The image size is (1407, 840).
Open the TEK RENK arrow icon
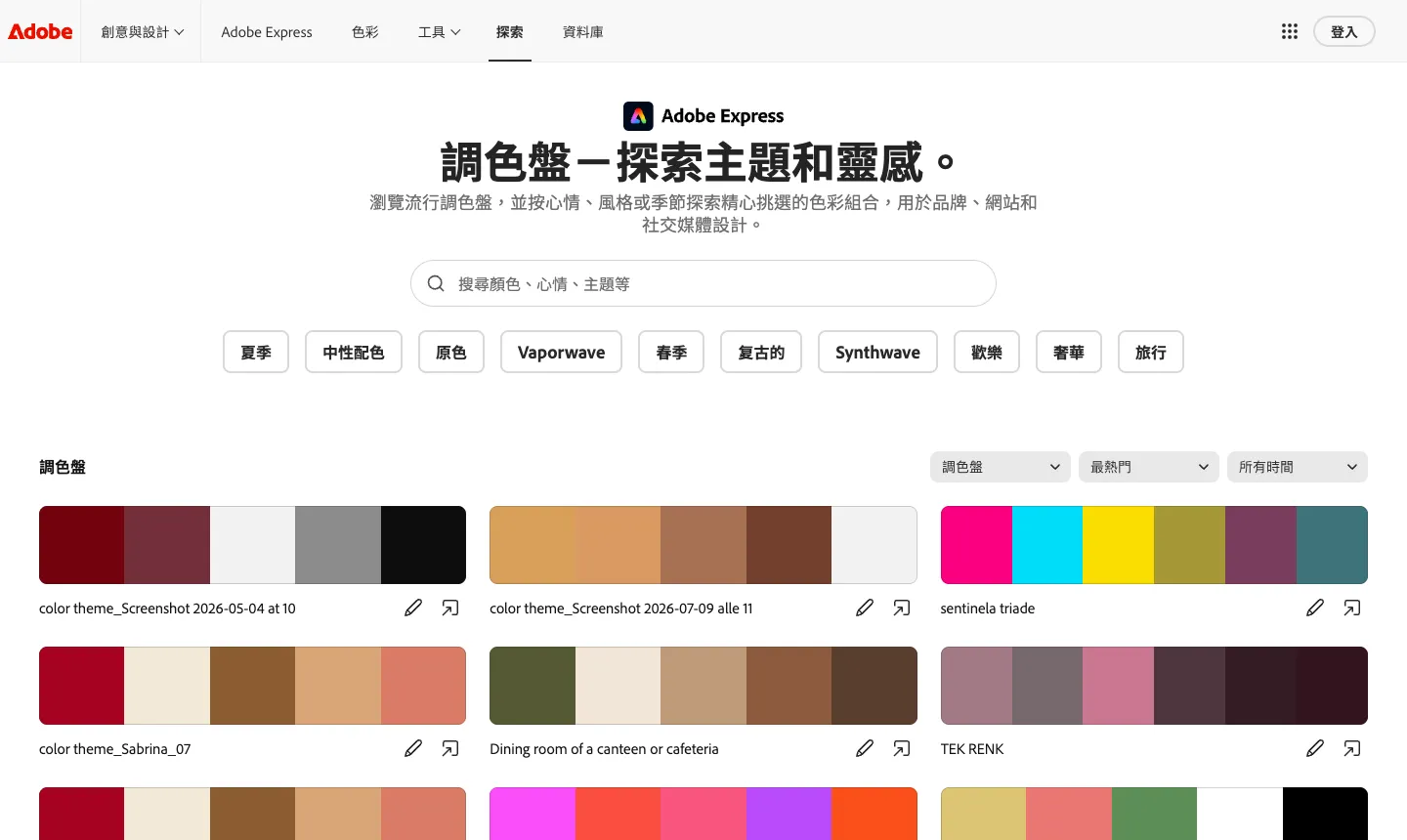tap(1352, 748)
